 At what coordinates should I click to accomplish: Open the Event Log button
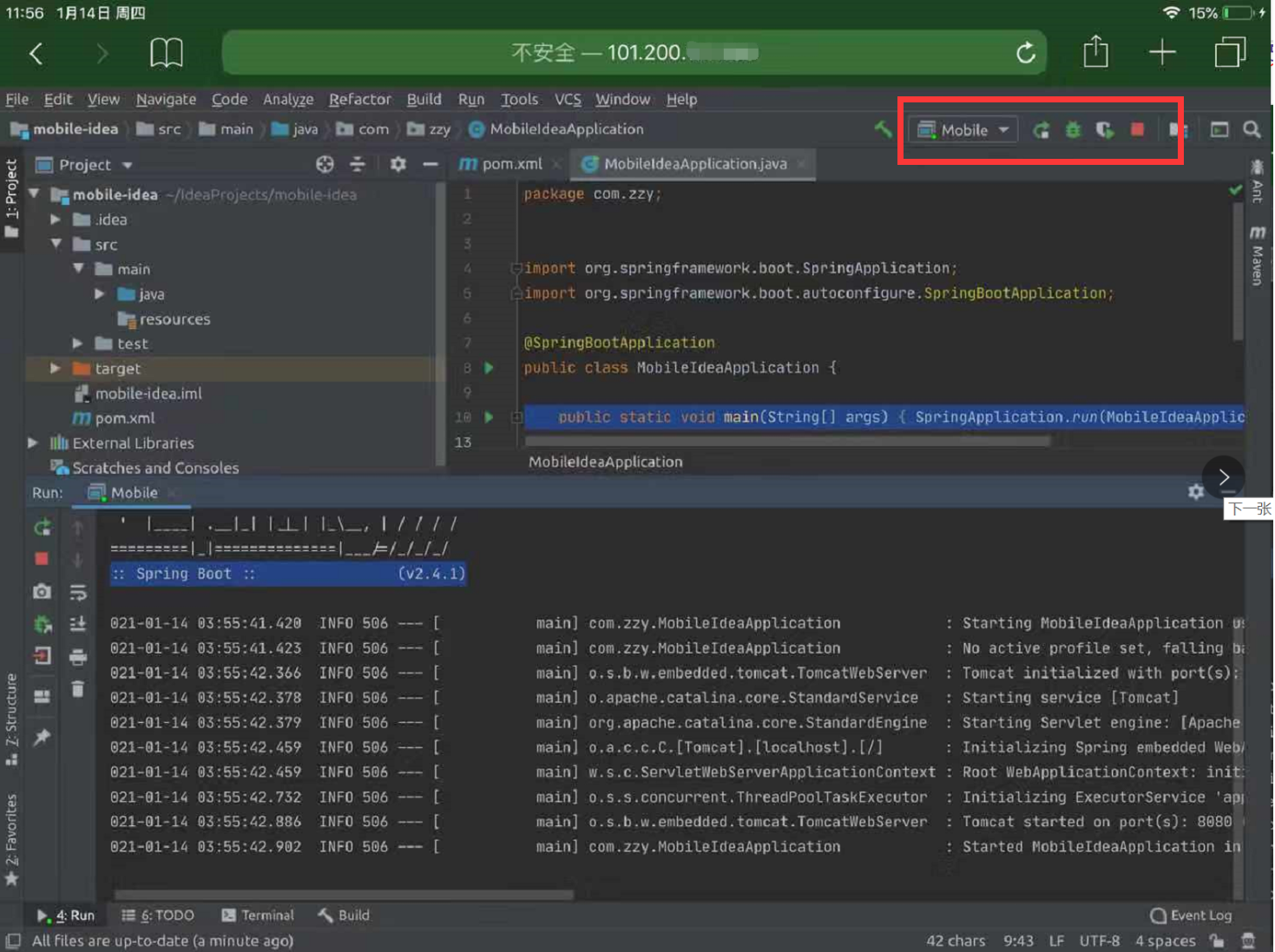(1190, 915)
